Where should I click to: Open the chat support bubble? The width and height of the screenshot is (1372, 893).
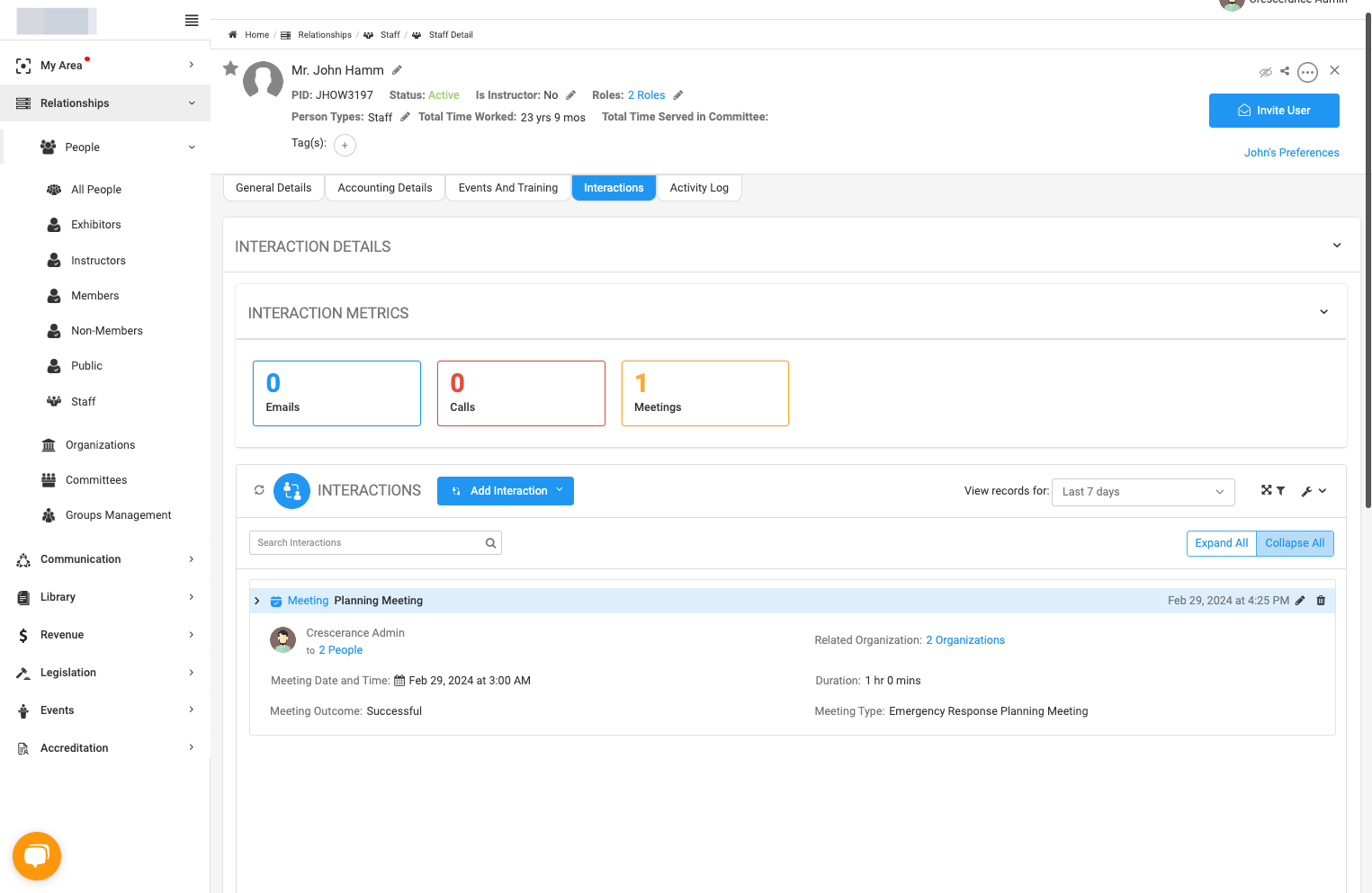click(x=37, y=856)
